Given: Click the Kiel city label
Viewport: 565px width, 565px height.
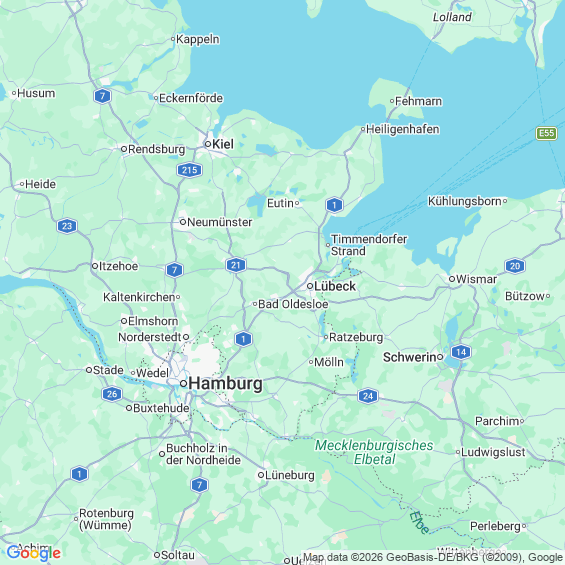Looking at the screenshot, I should [223, 144].
